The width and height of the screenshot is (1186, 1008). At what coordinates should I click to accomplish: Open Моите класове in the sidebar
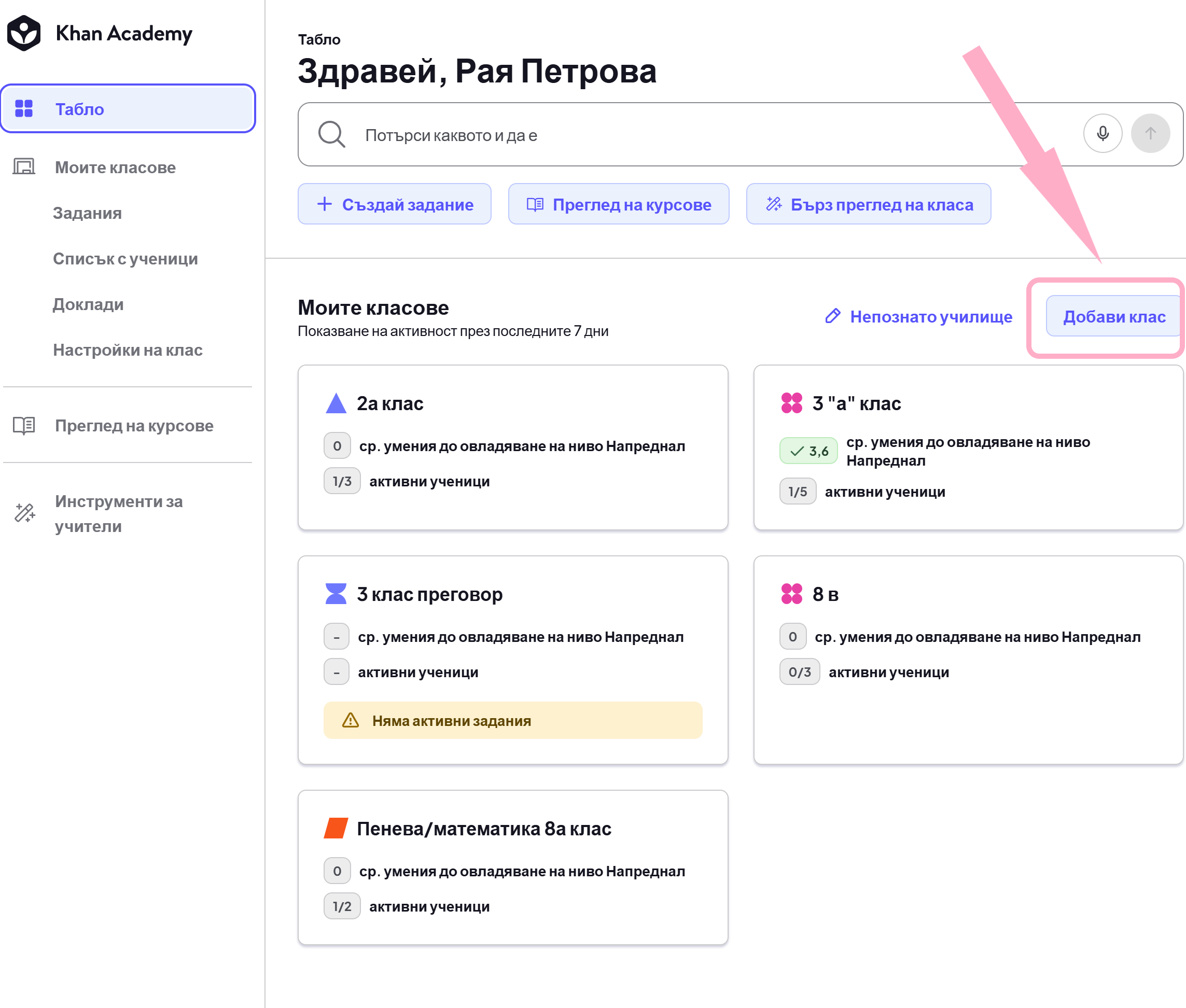point(115,167)
